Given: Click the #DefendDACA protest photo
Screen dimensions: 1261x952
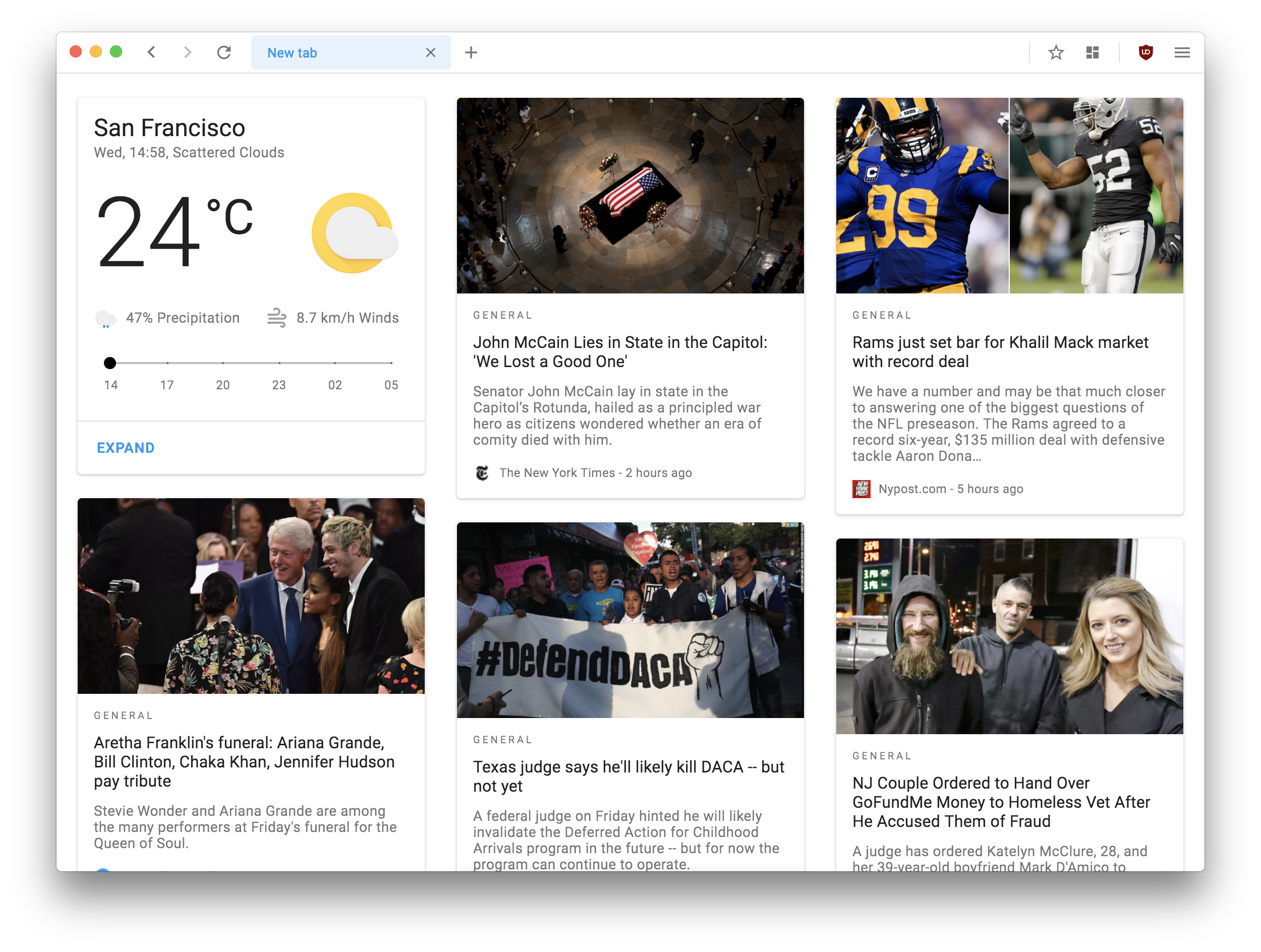Looking at the screenshot, I should click(630, 620).
